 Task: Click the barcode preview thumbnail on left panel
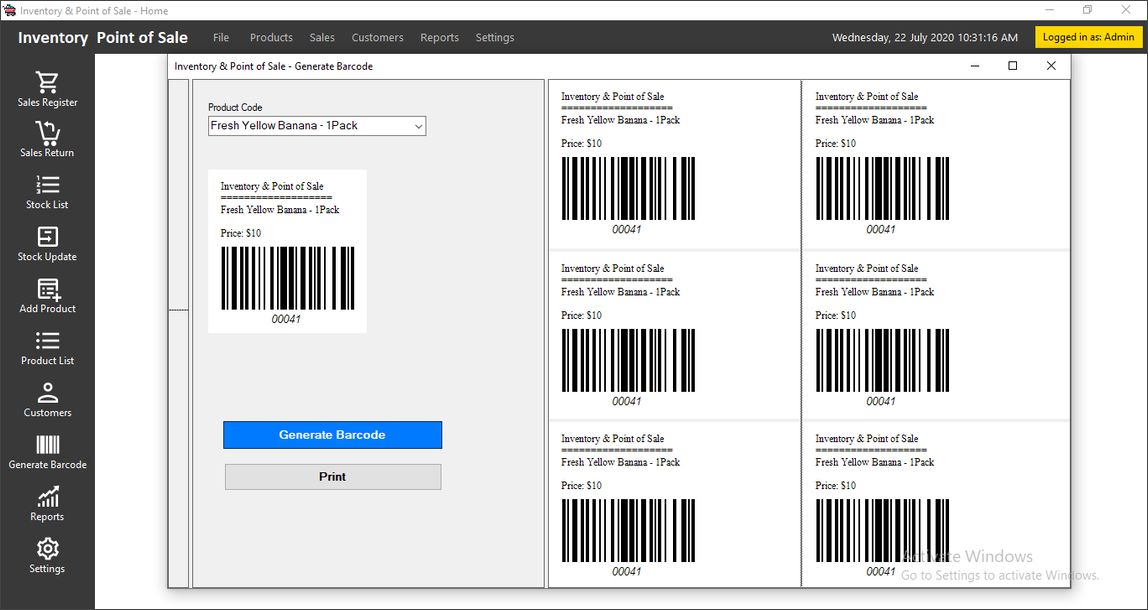point(287,251)
